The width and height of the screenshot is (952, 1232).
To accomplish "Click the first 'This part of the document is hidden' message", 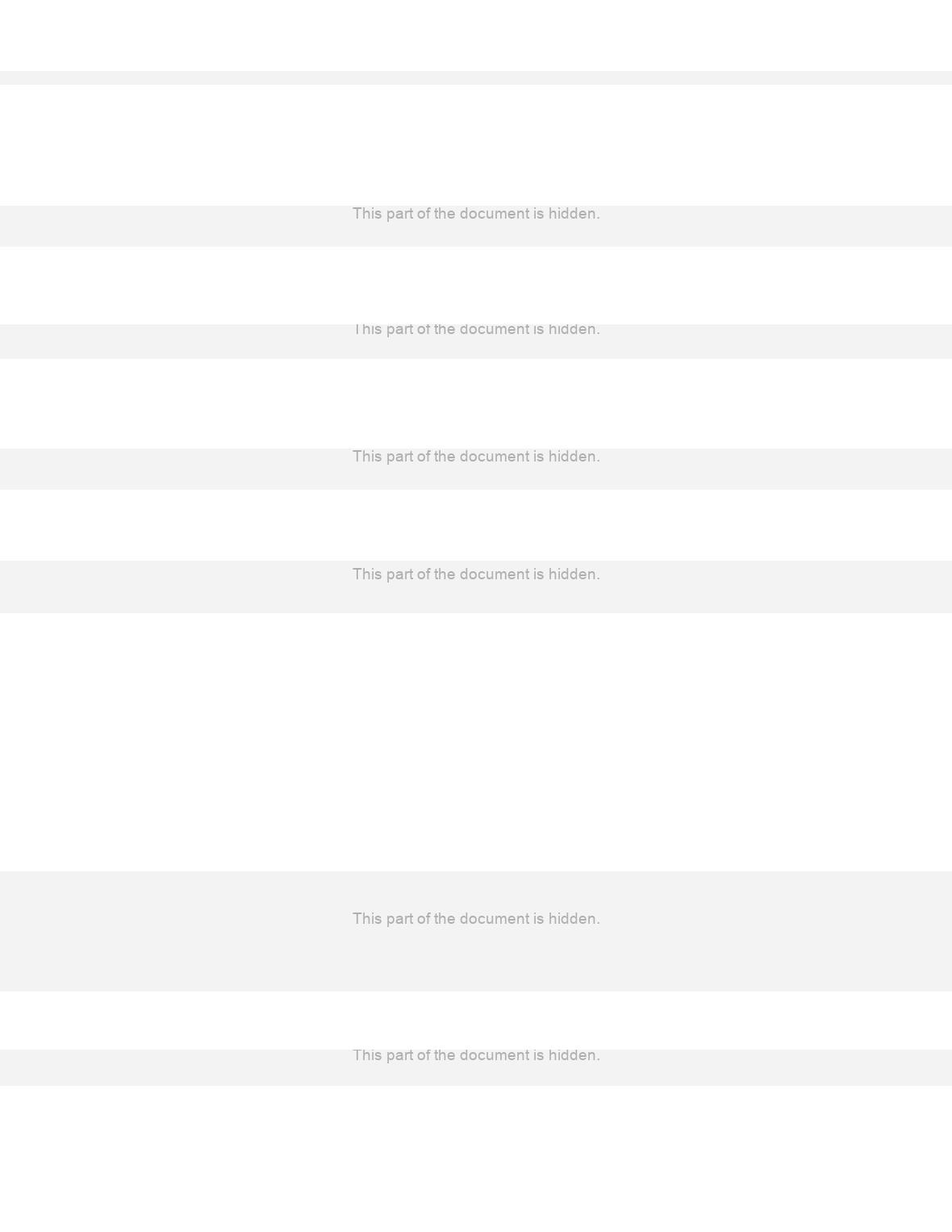I will coord(476,214).
